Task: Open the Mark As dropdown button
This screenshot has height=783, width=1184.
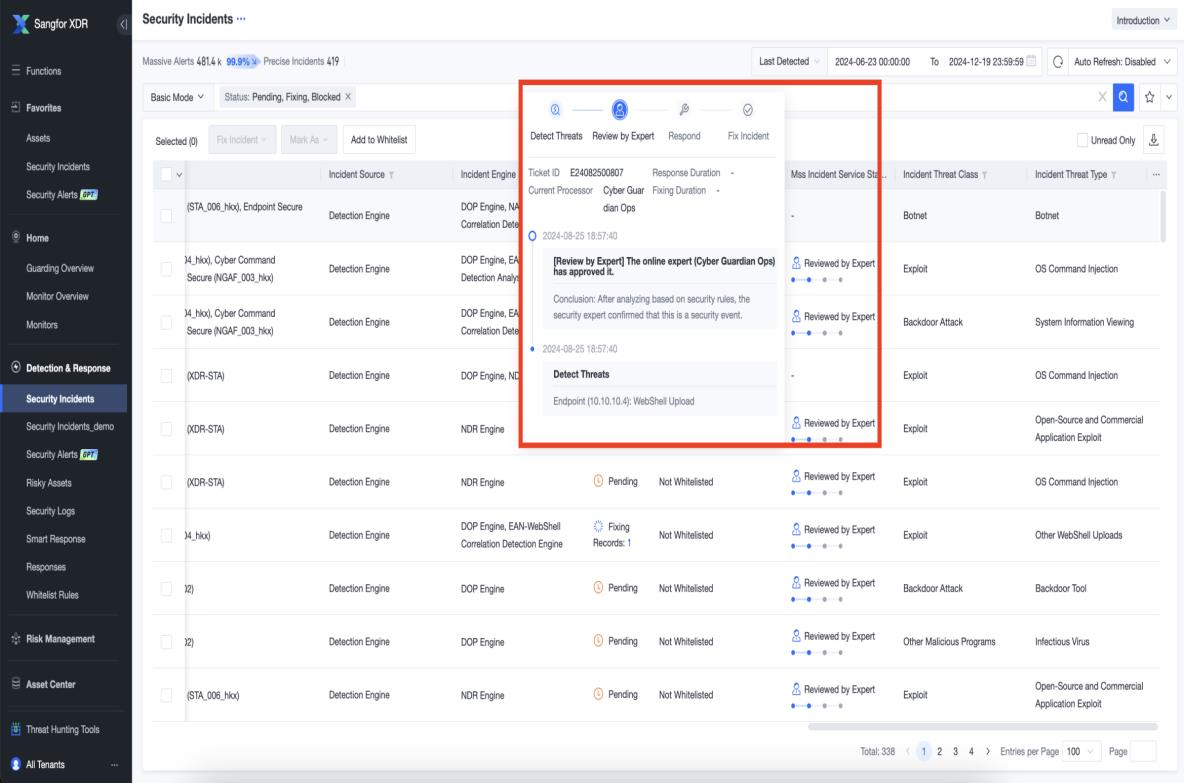Action: [309, 140]
